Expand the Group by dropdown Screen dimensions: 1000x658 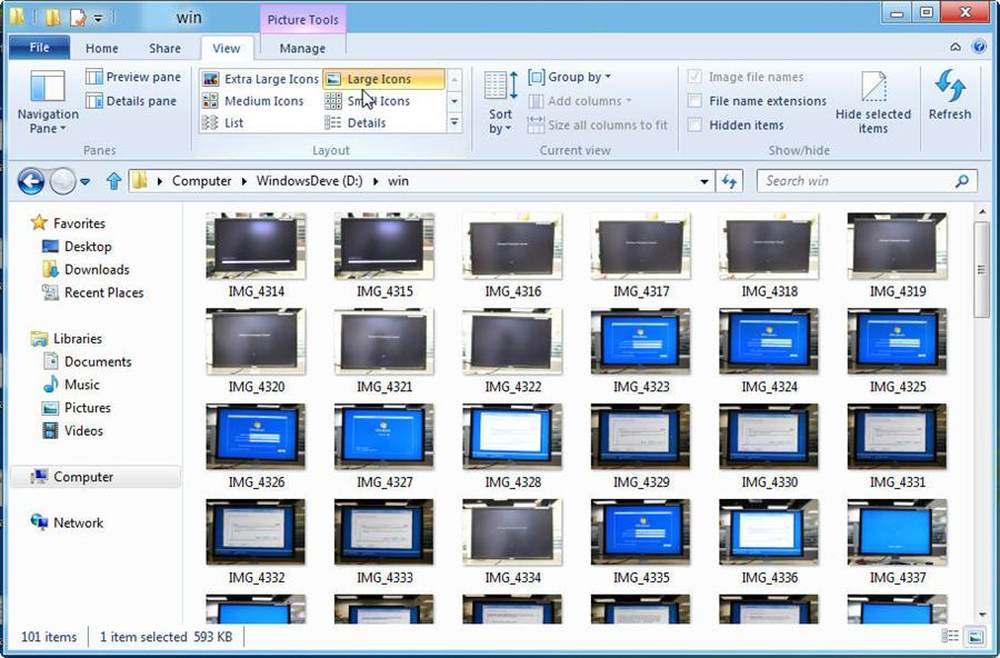pos(569,77)
